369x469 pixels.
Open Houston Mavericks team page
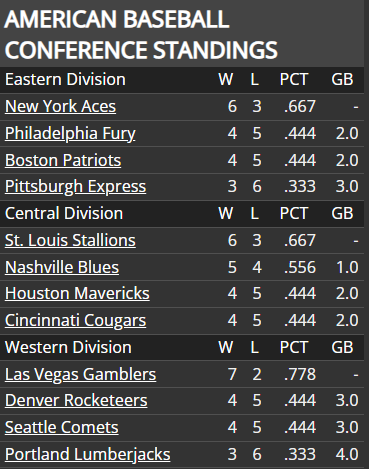pyautogui.click(x=77, y=294)
